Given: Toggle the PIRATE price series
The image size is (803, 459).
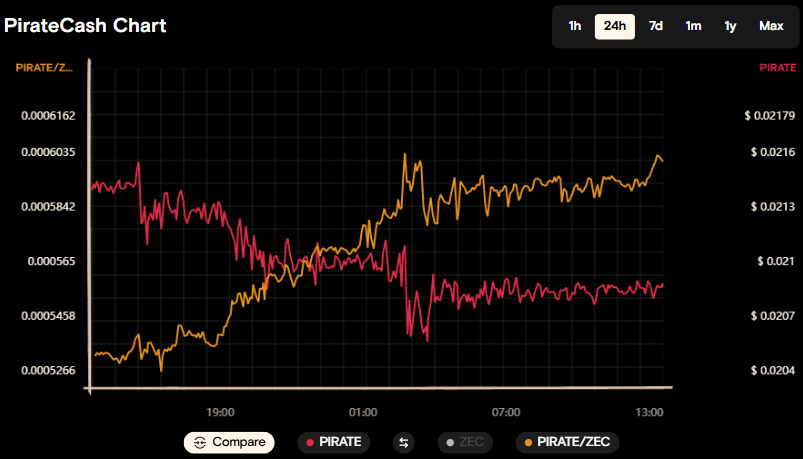Looking at the screenshot, I should [x=334, y=442].
